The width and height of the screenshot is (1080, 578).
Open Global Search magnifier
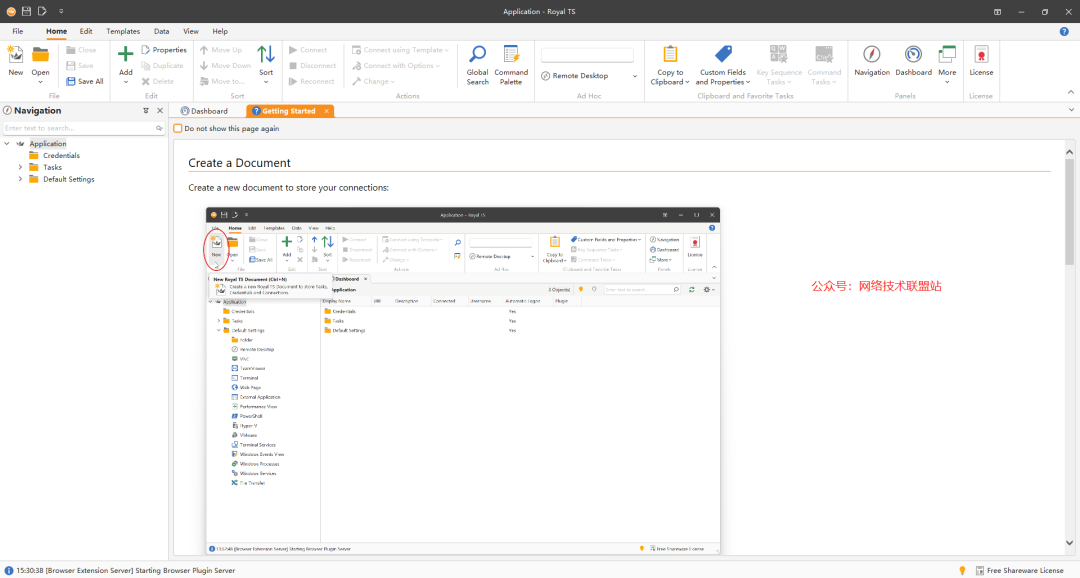pyautogui.click(x=477, y=65)
